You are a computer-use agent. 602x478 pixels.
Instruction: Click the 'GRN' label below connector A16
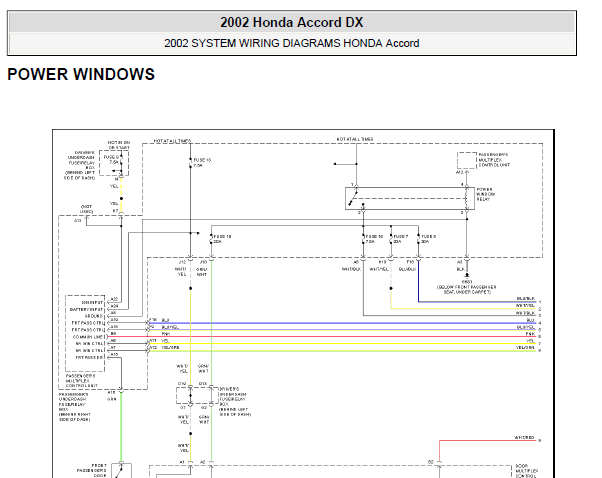112,399
